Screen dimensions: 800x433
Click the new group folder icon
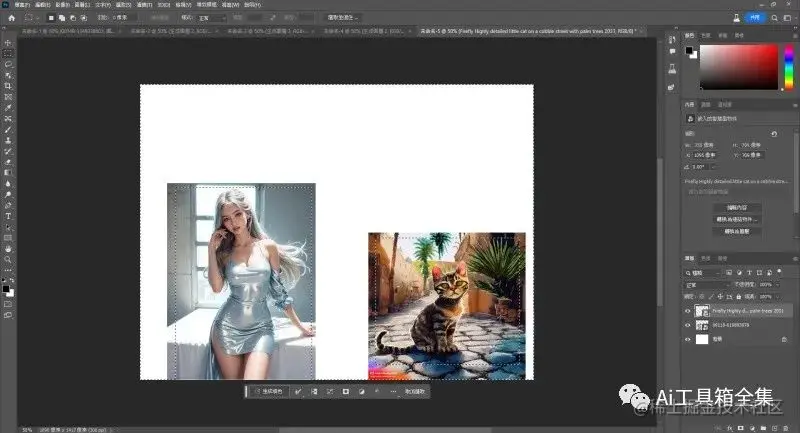(x=763, y=428)
